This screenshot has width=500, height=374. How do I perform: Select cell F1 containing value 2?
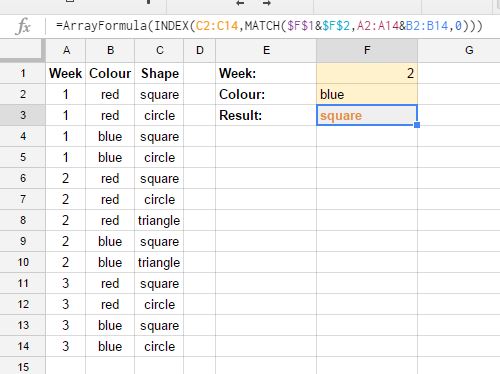click(367, 73)
